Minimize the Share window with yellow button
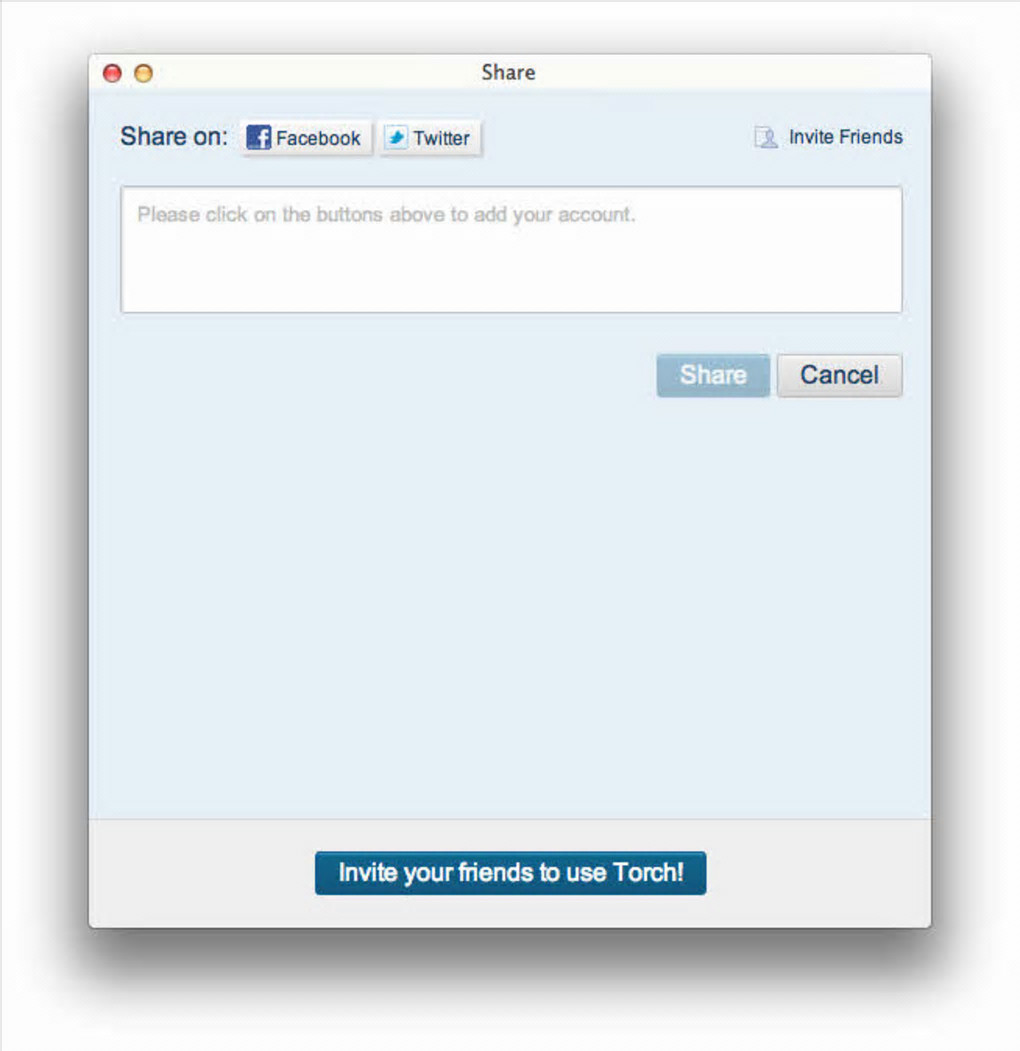 click(143, 73)
